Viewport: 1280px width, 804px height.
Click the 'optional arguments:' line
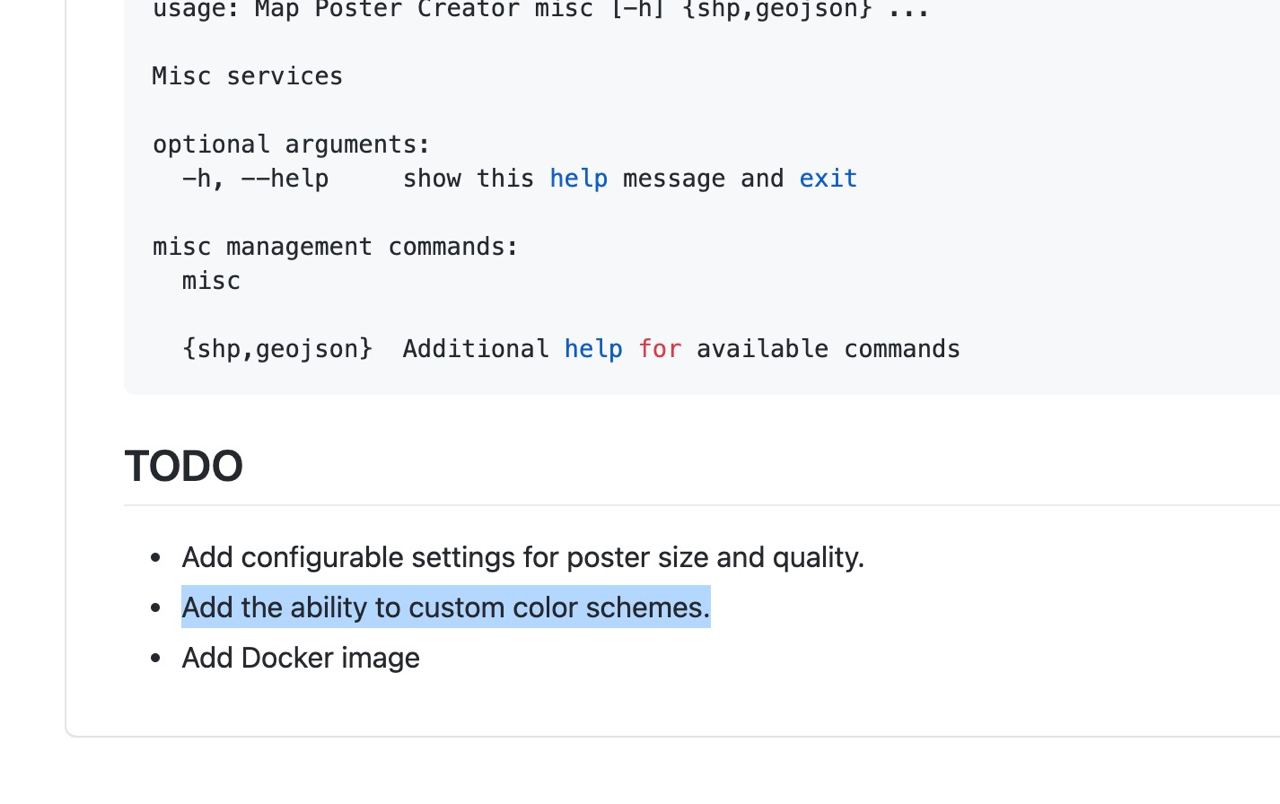click(x=291, y=145)
